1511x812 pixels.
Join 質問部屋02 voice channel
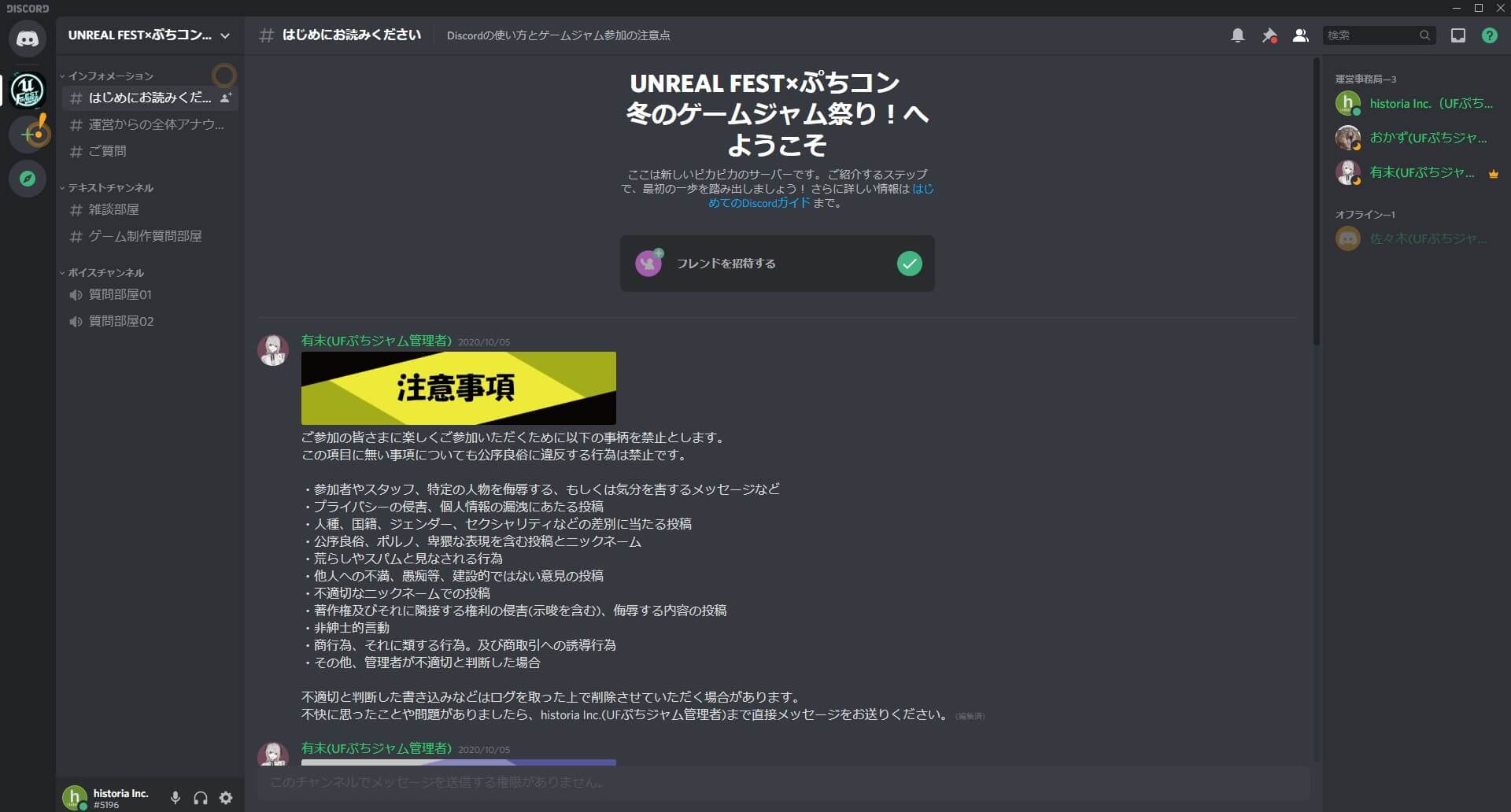pyautogui.click(x=150, y=322)
